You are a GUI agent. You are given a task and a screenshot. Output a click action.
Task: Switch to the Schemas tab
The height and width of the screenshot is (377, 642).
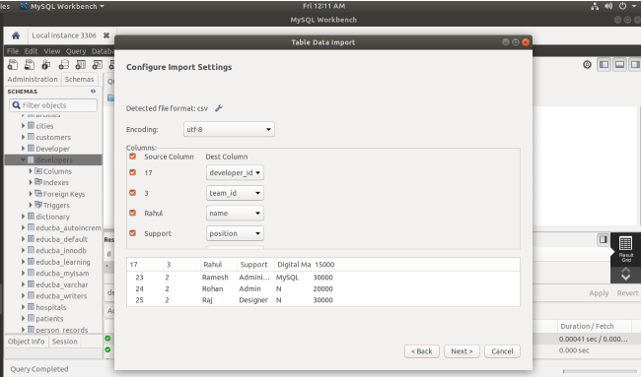click(x=79, y=79)
